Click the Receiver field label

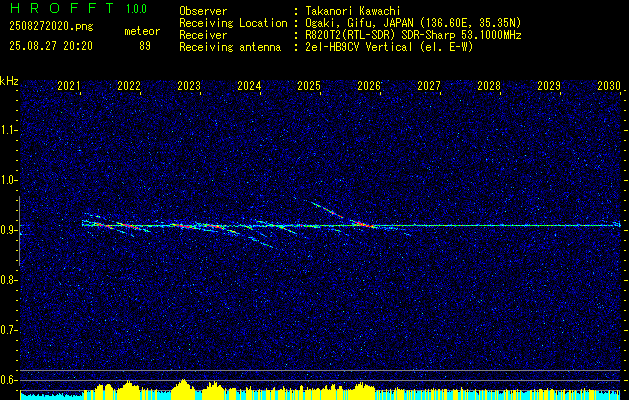tap(203, 35)
